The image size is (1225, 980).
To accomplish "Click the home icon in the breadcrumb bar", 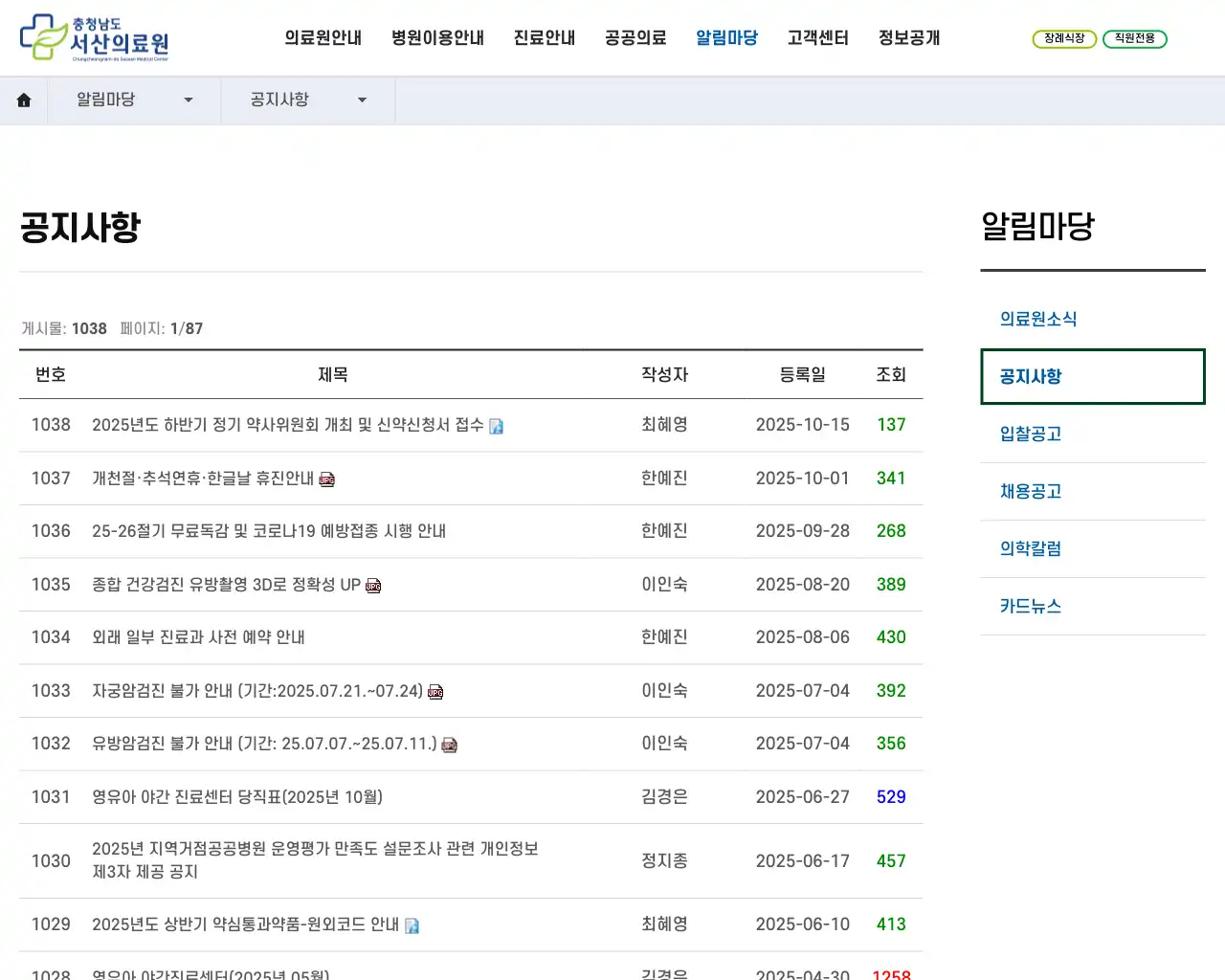I will coord(24,100).
